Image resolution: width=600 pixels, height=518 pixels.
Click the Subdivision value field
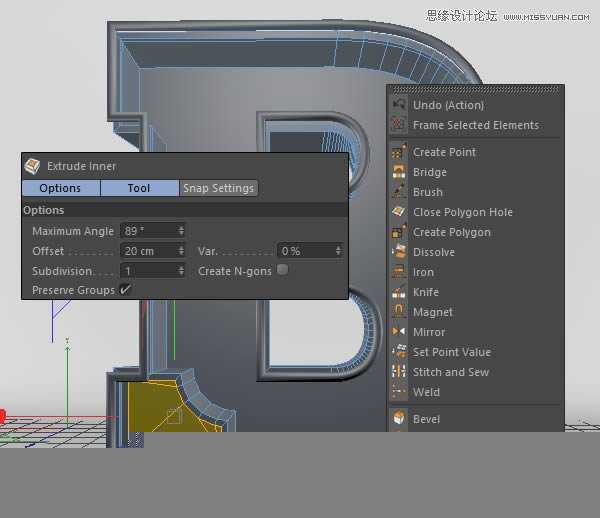pyautogui.click(x=153, y=271)
